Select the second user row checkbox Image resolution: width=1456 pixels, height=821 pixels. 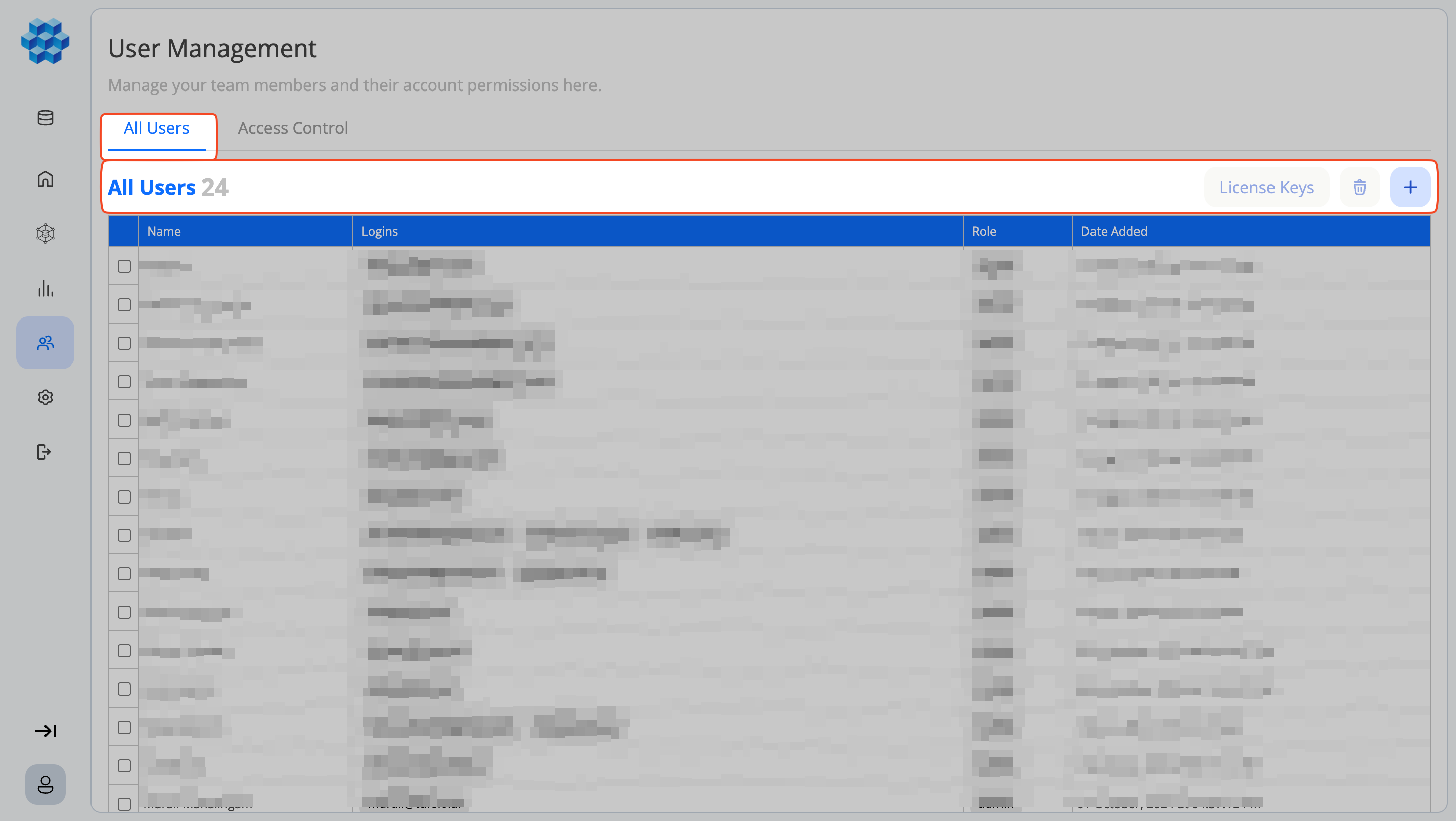pyautogui.click(x=124, y=304)
